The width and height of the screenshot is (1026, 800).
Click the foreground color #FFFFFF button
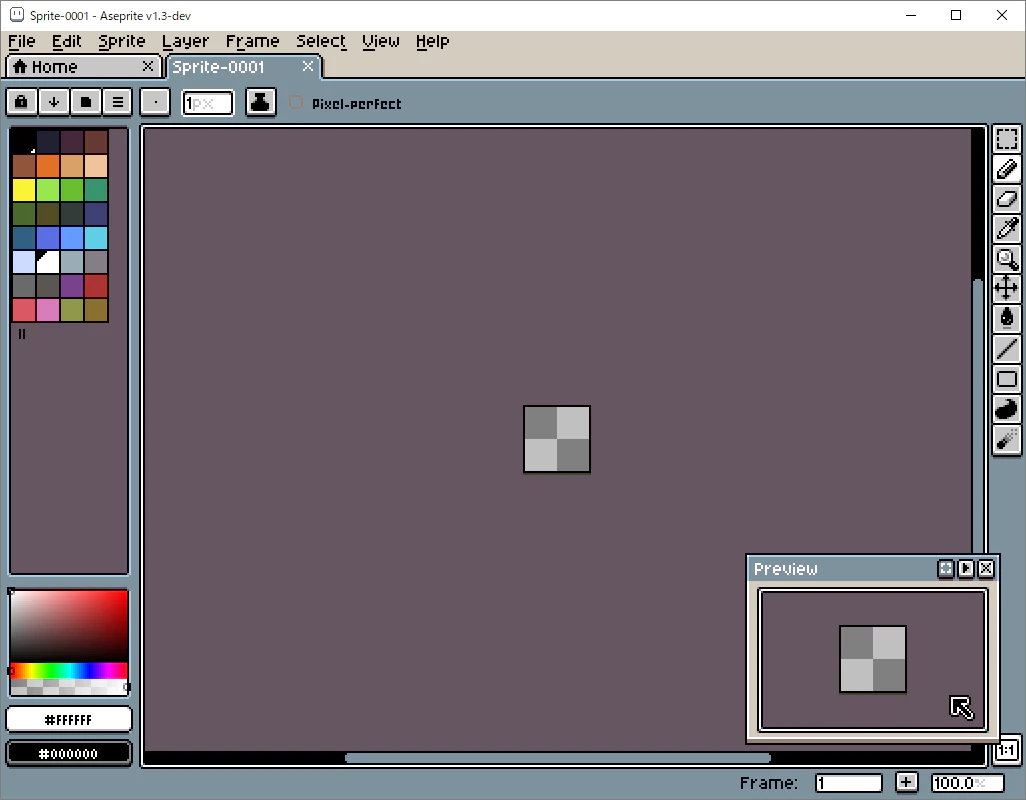(x=69, y=720)
